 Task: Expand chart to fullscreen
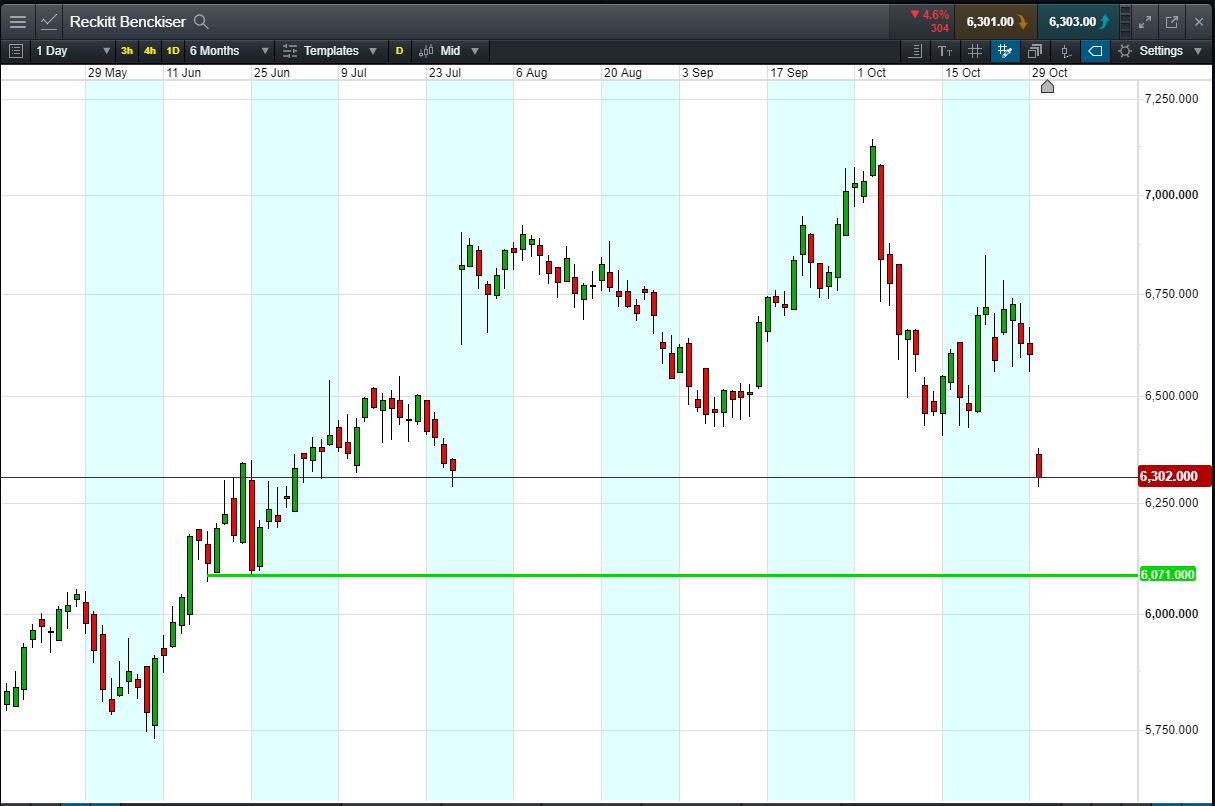pyautogui.click(x=1146, y=21)
